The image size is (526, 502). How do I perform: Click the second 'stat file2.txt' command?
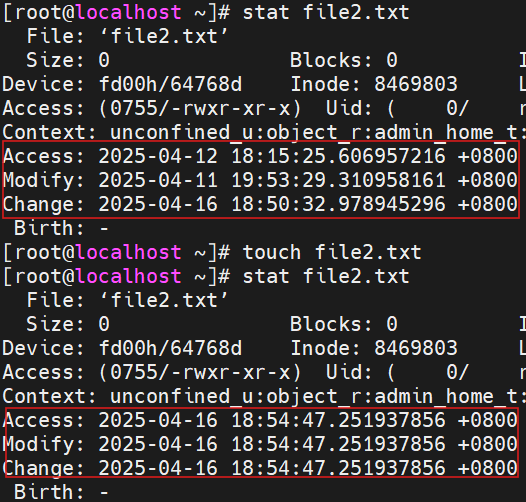pos(326,277)
